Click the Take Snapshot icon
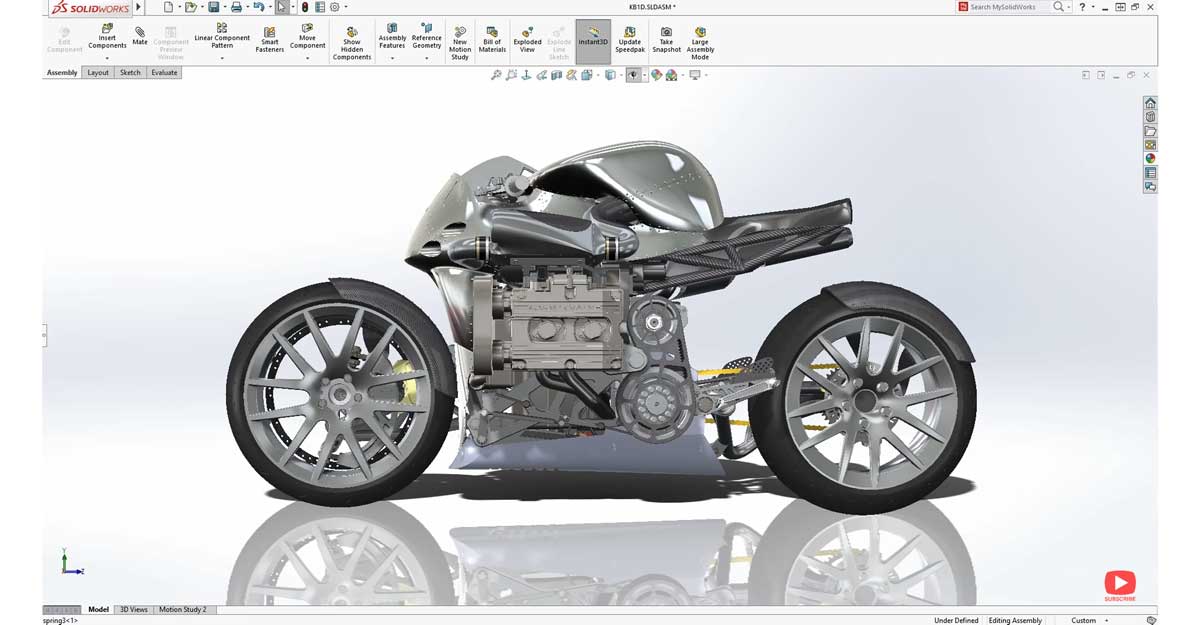 (666, 39)
